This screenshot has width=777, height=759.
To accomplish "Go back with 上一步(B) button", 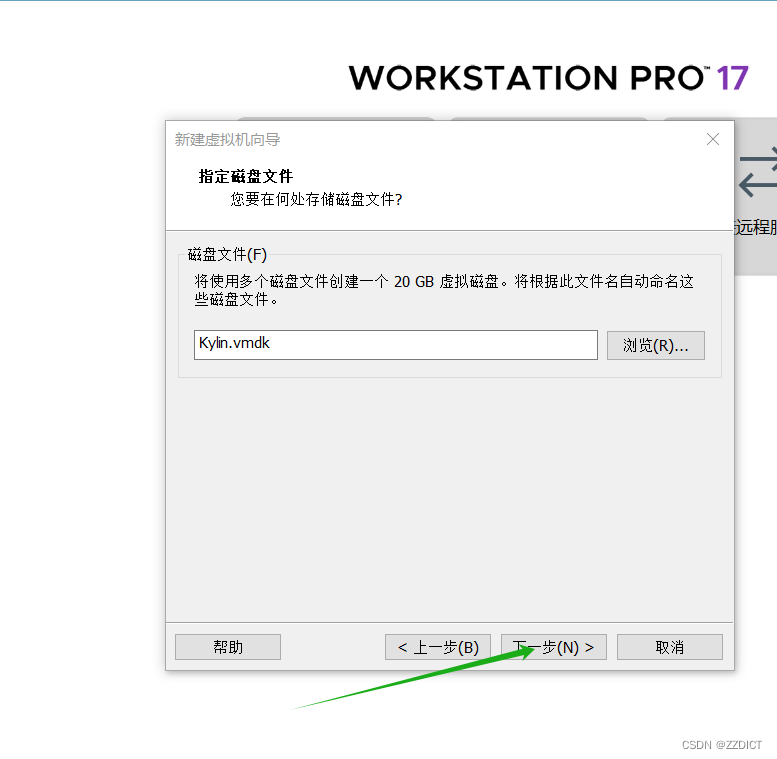I will coord(438,647).
